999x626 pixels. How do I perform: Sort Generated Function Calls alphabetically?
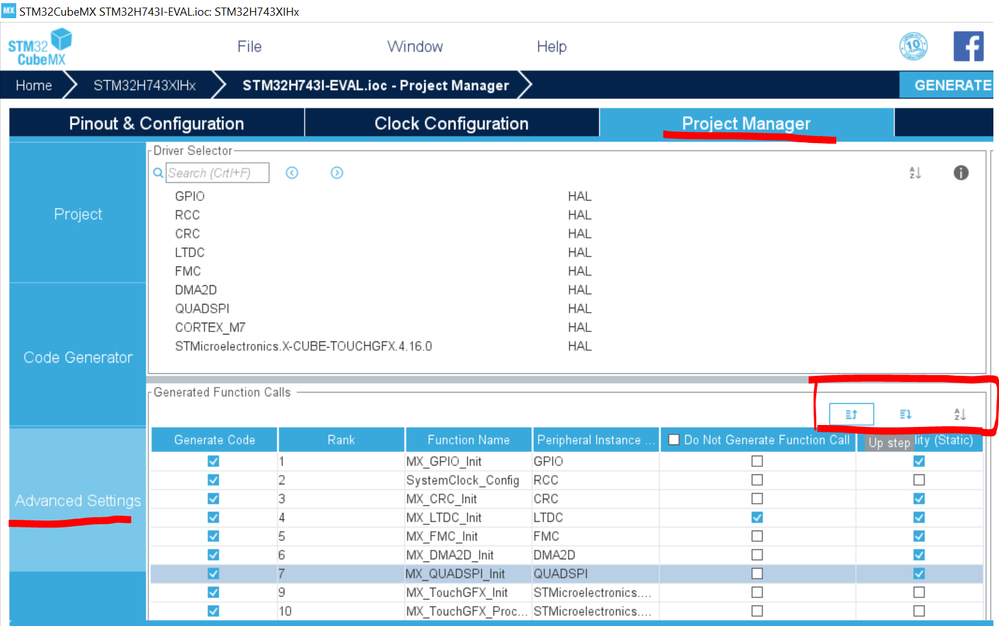click(959, 415)
